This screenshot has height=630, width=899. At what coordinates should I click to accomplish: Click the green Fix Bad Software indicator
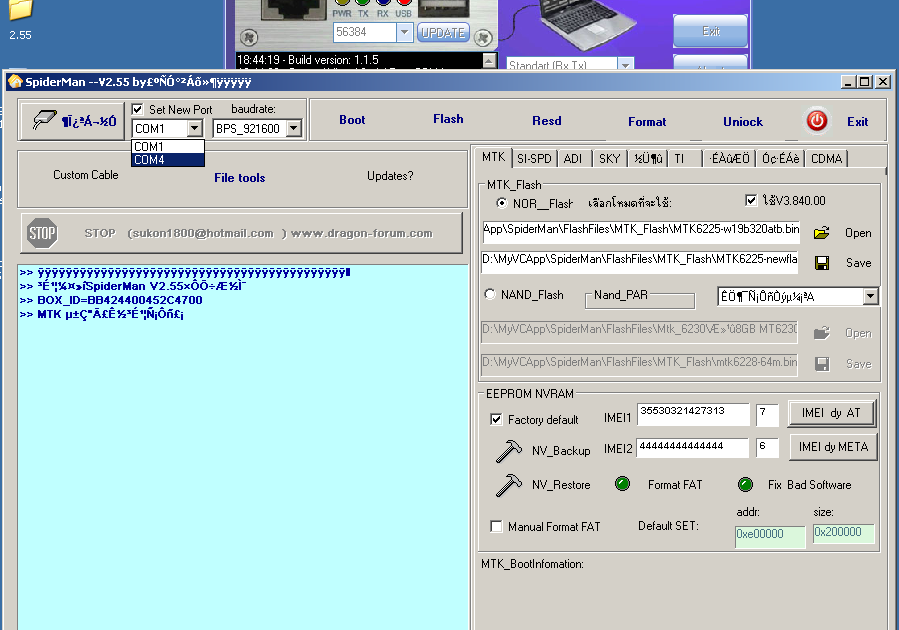click(x=745, y=484)
